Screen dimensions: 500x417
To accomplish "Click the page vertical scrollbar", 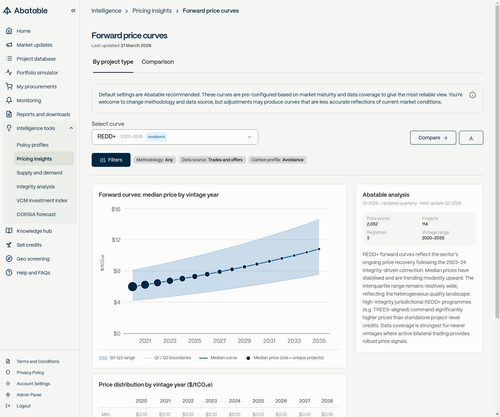I will coord(497,161).
